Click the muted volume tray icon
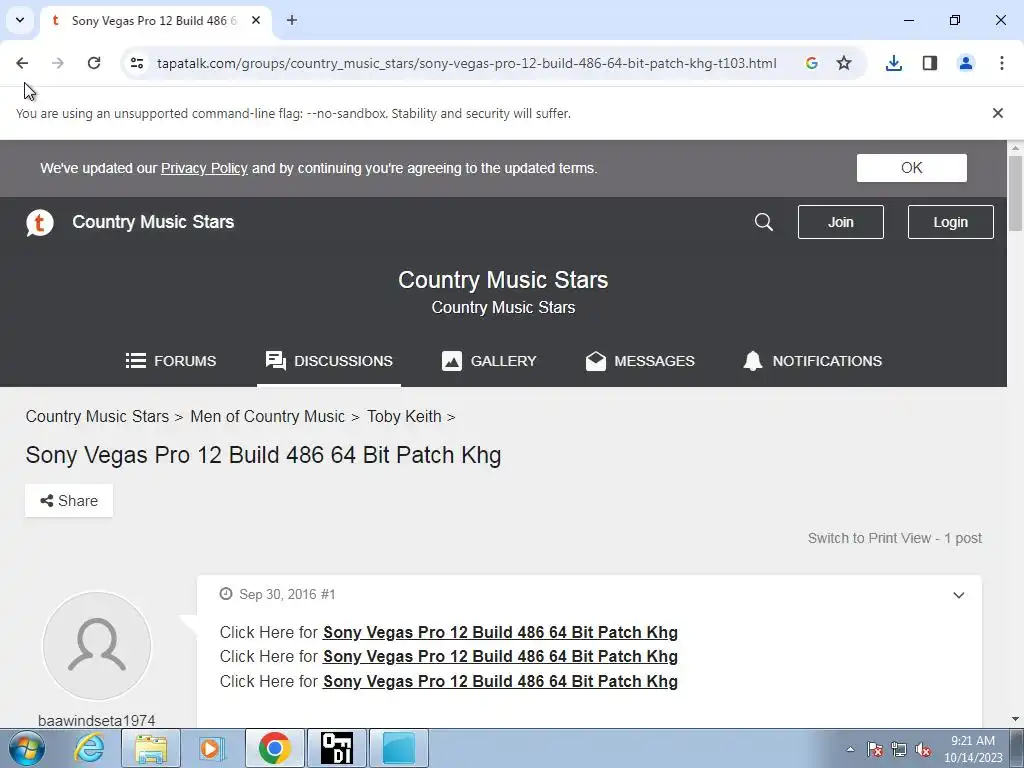 point(923,749)
